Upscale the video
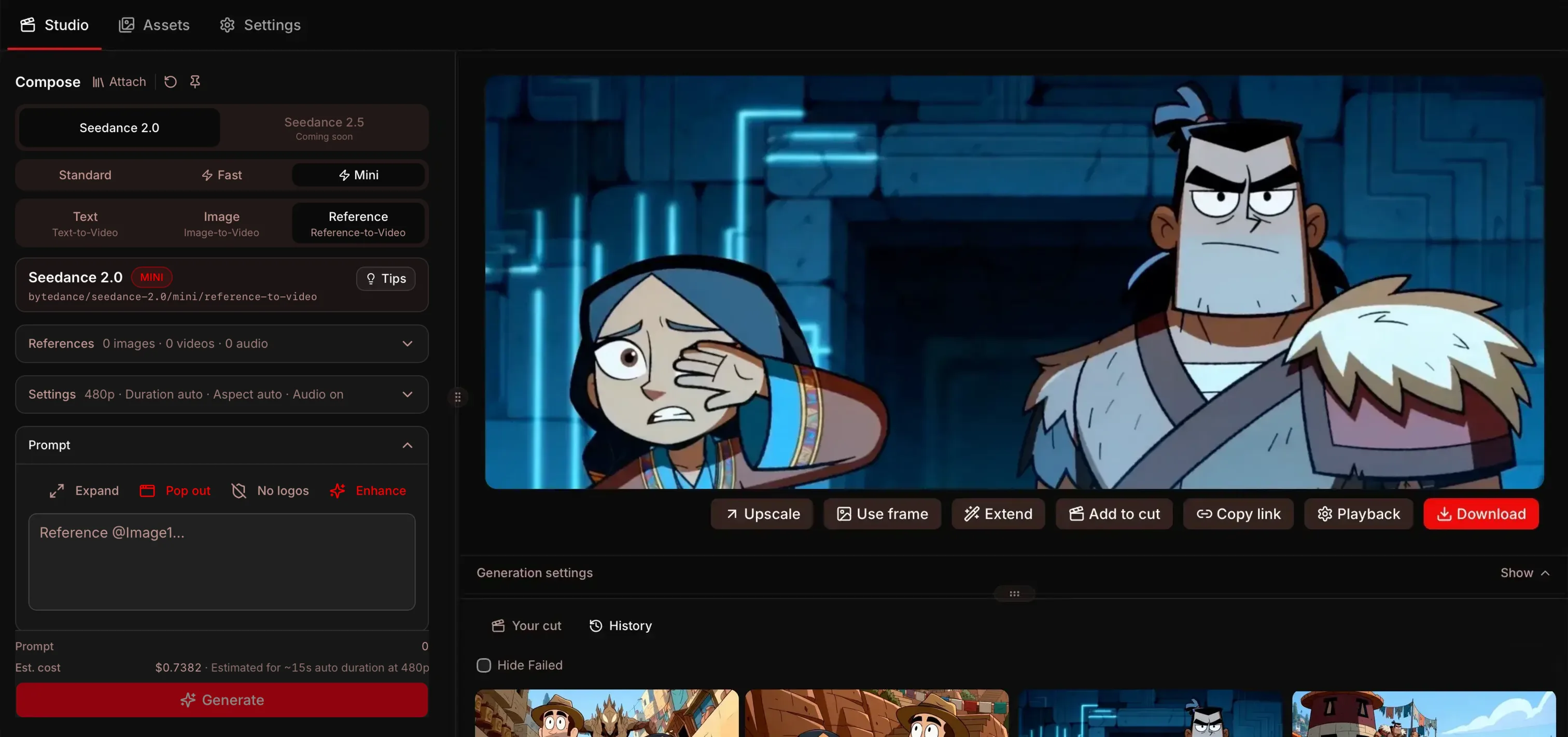Viewport: 1568px width, 737px height. click(x=762, y=514)
